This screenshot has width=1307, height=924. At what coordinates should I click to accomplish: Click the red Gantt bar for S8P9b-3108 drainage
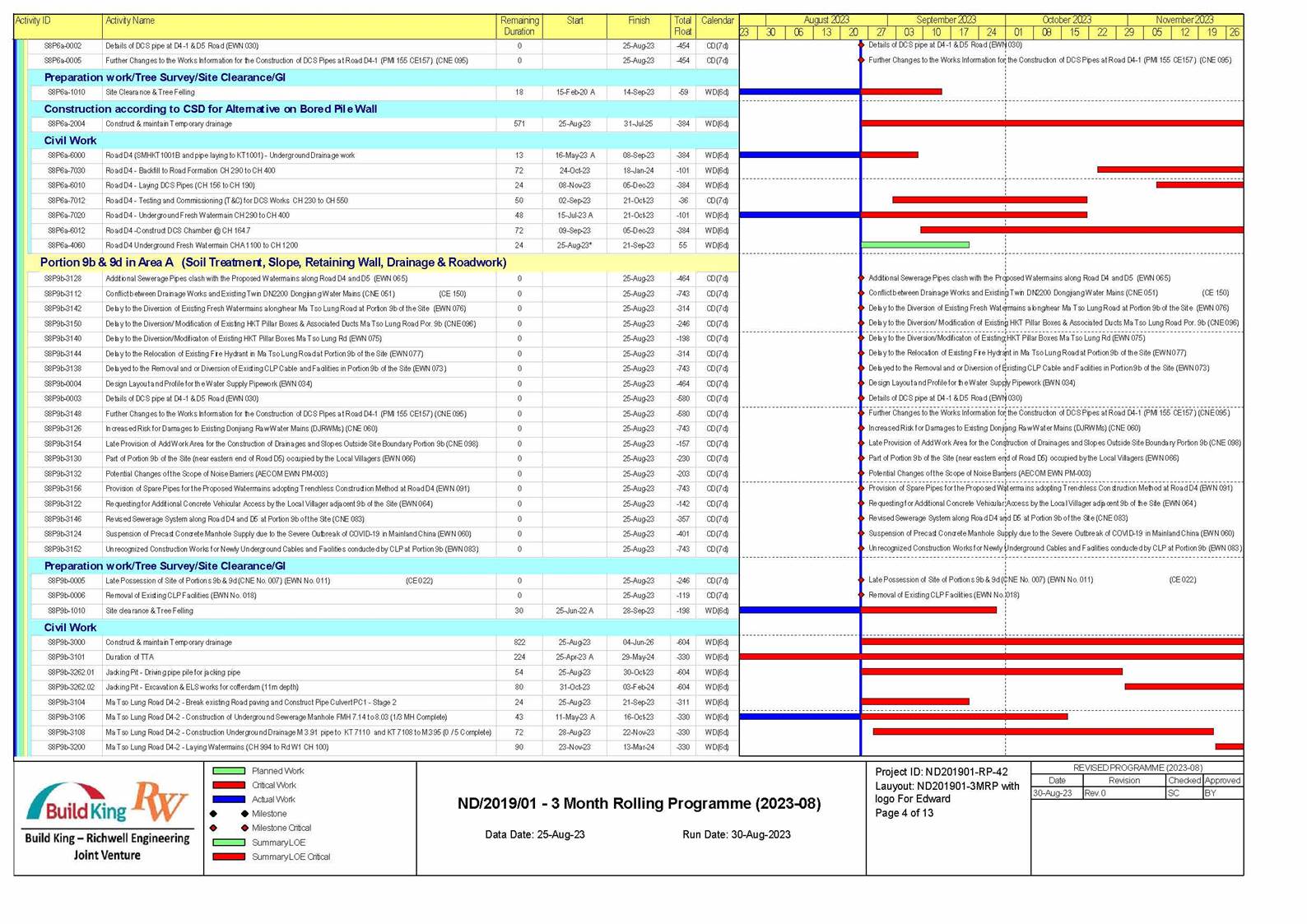coord(1044,731)
